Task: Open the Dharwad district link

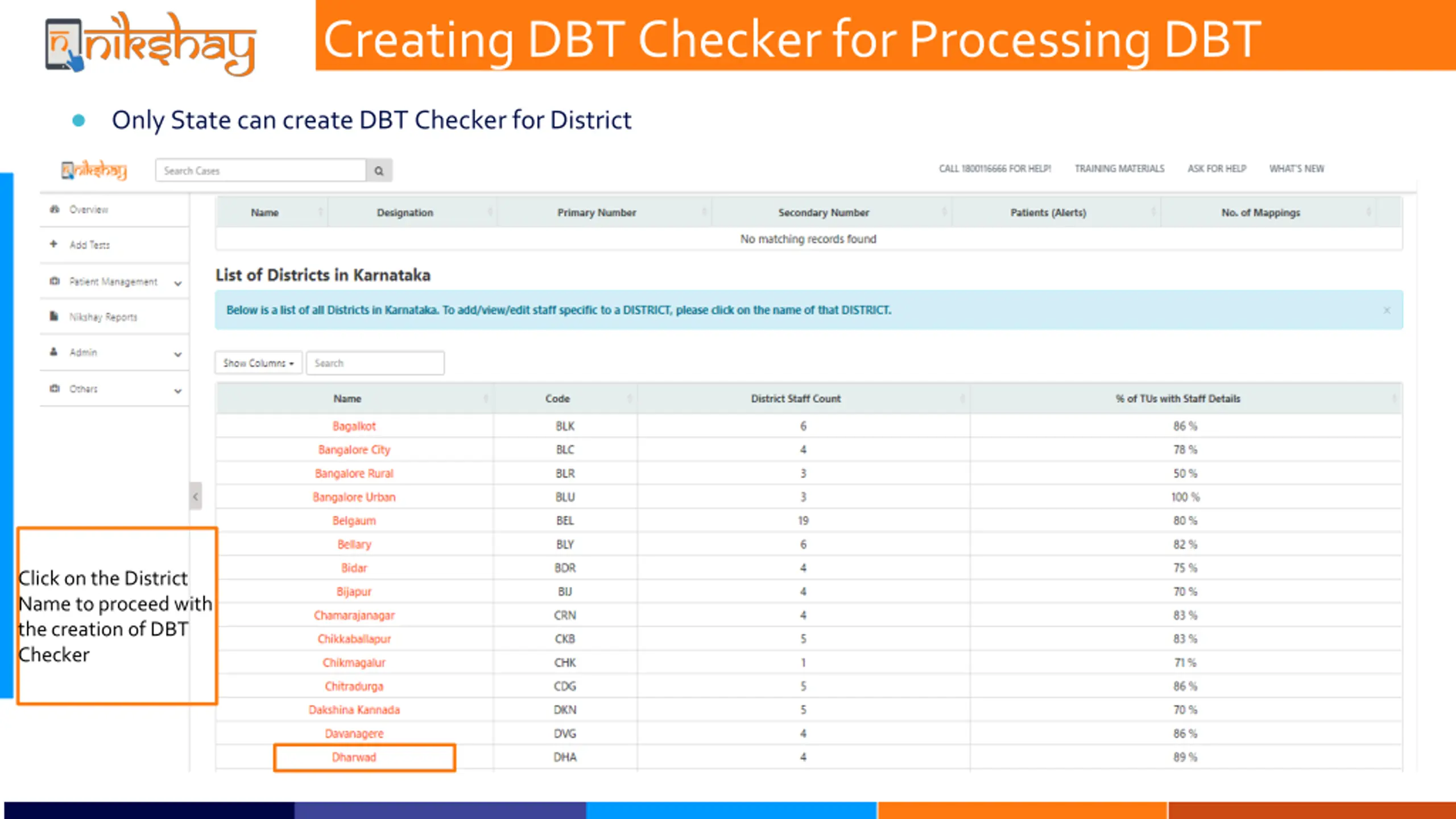Action: (x=354, y=757)
